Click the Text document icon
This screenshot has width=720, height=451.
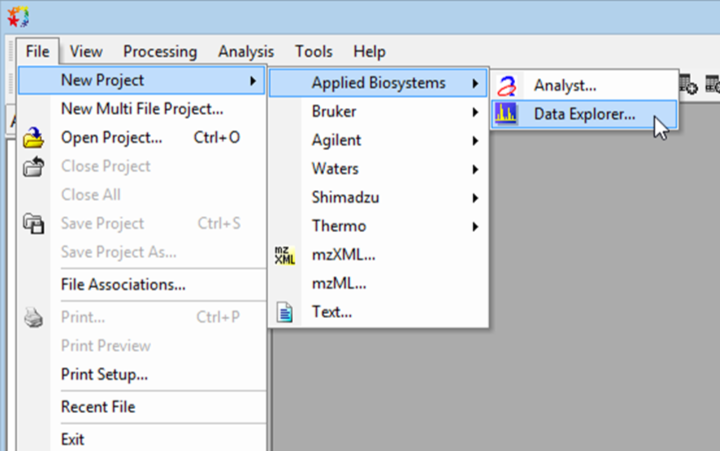[x=285, y=312]
